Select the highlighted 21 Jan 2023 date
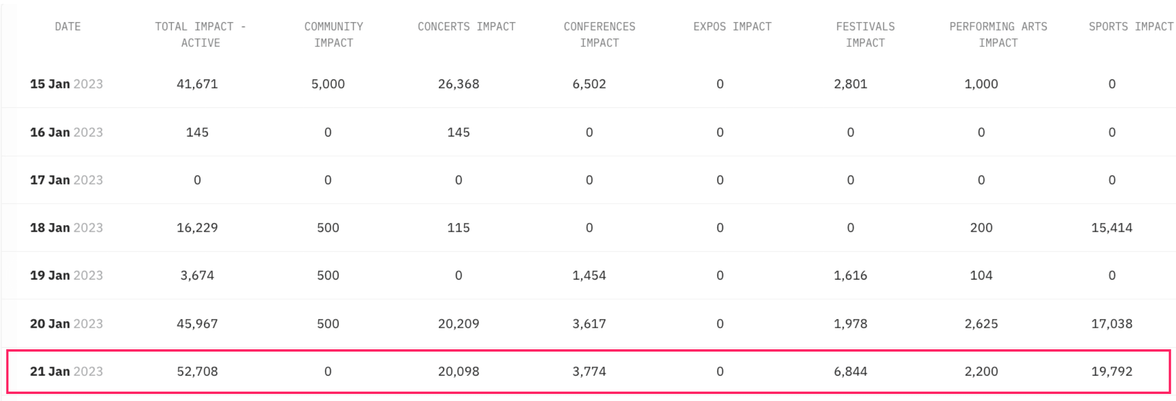This screenshot has width=1176, height=401. (66, 372)
